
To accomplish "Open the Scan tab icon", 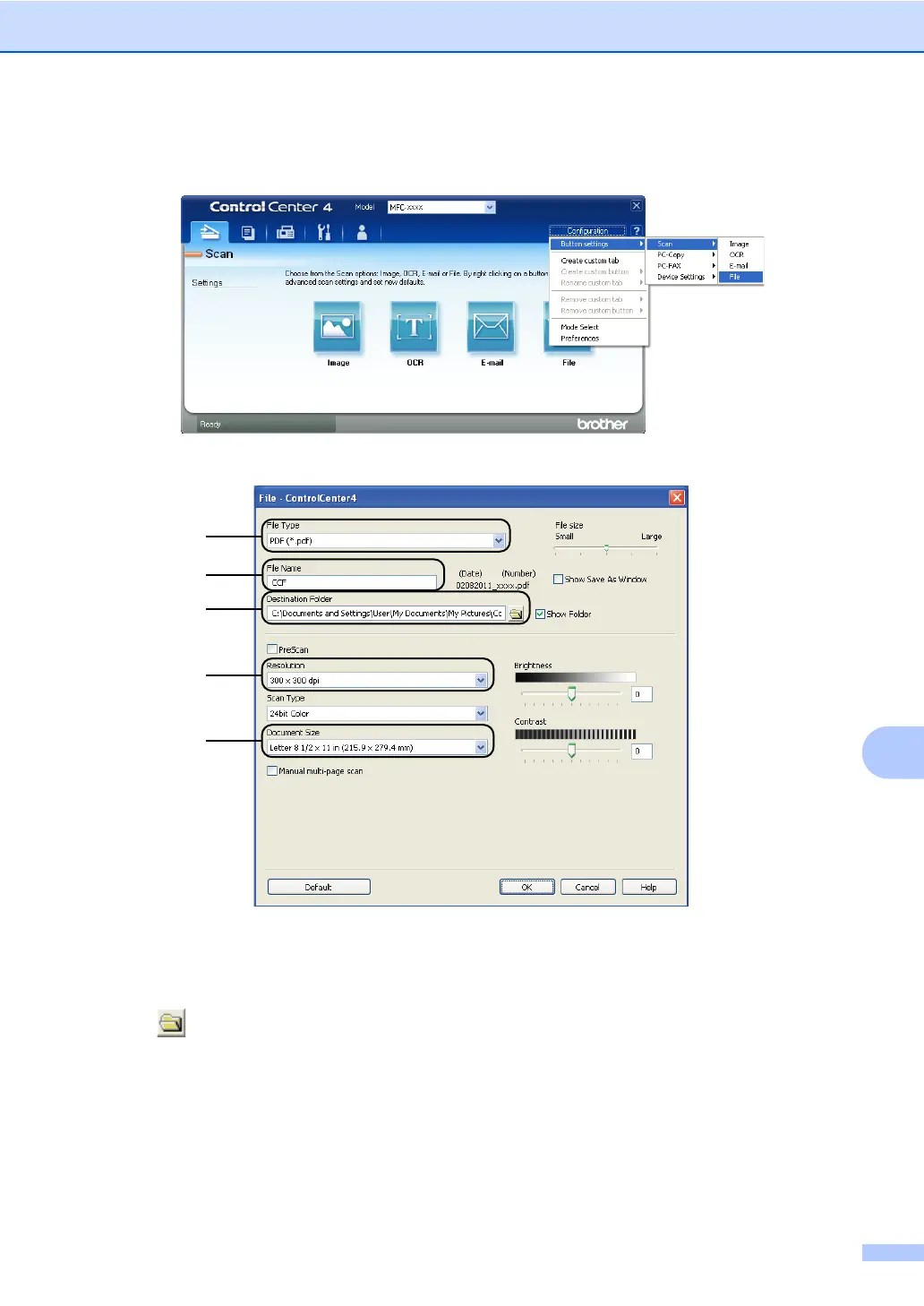I will 210,232.
